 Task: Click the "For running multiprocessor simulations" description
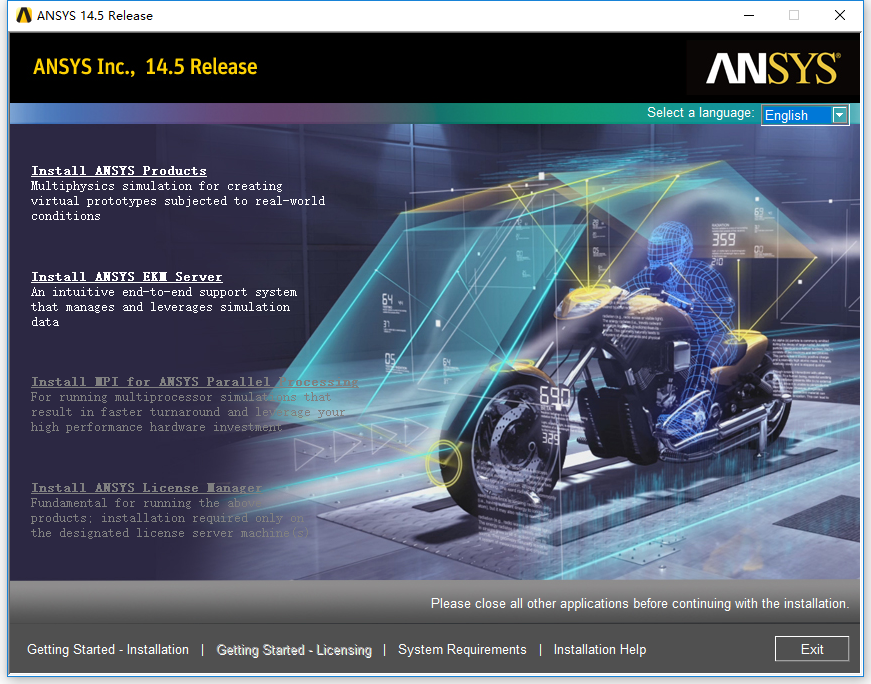[188, 412]
